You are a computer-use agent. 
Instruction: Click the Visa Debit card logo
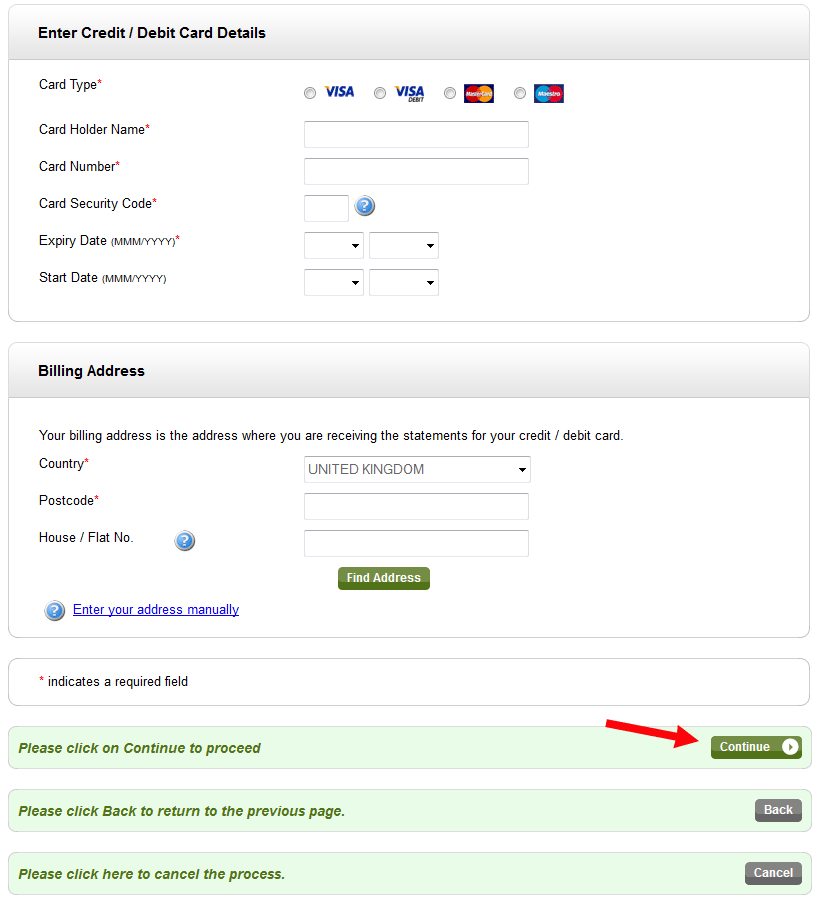coord(409,93)
